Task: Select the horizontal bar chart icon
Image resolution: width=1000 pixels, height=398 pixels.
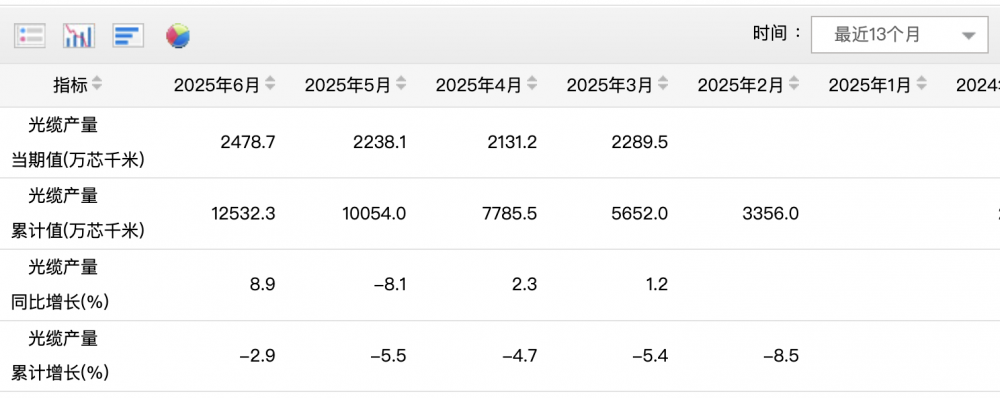Action: click(128, 36)
